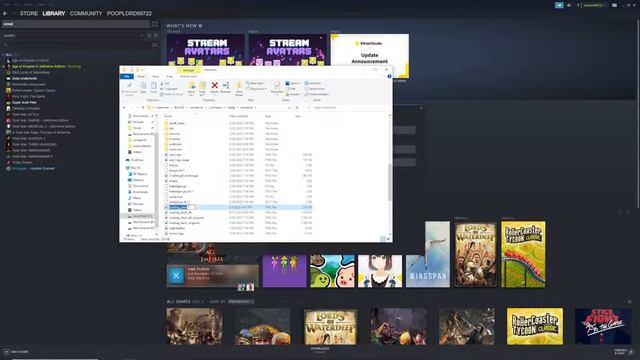Select Wingspan - Update Queued in list
The height and width of the screenshot is (360, 640).
pyautogui.click(x=33, y=168)
